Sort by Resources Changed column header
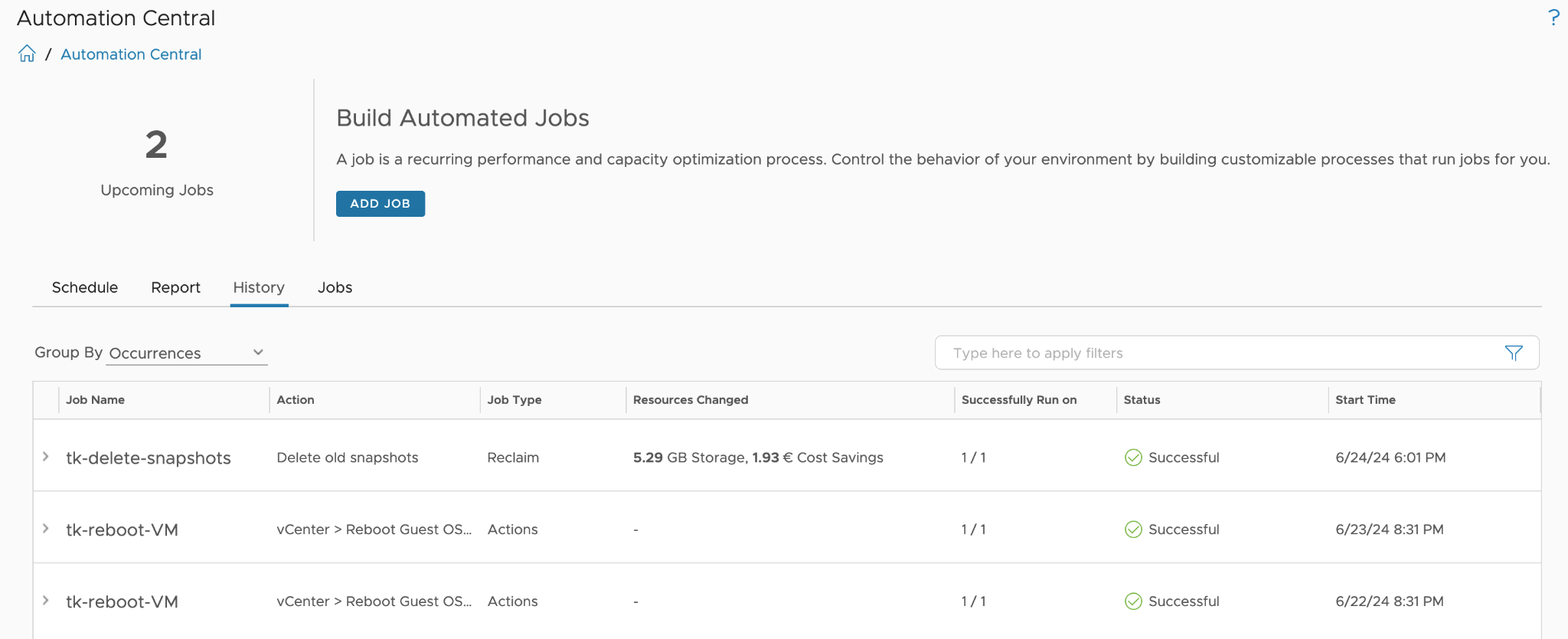1568x639 pixels. (x=691, y=400)
